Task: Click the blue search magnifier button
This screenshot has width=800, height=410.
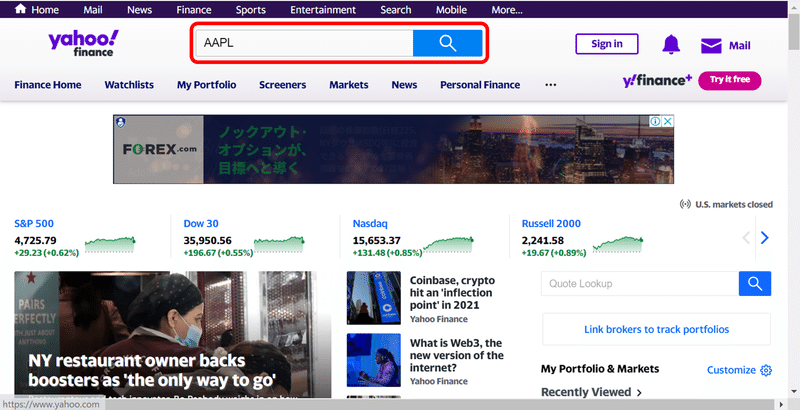Action: (447, 43)
